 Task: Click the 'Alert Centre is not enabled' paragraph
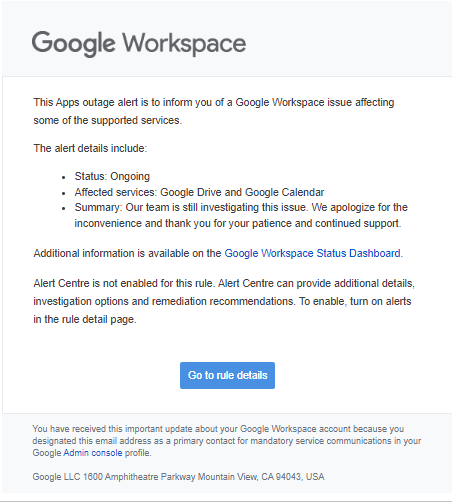(x=224, y=301)
